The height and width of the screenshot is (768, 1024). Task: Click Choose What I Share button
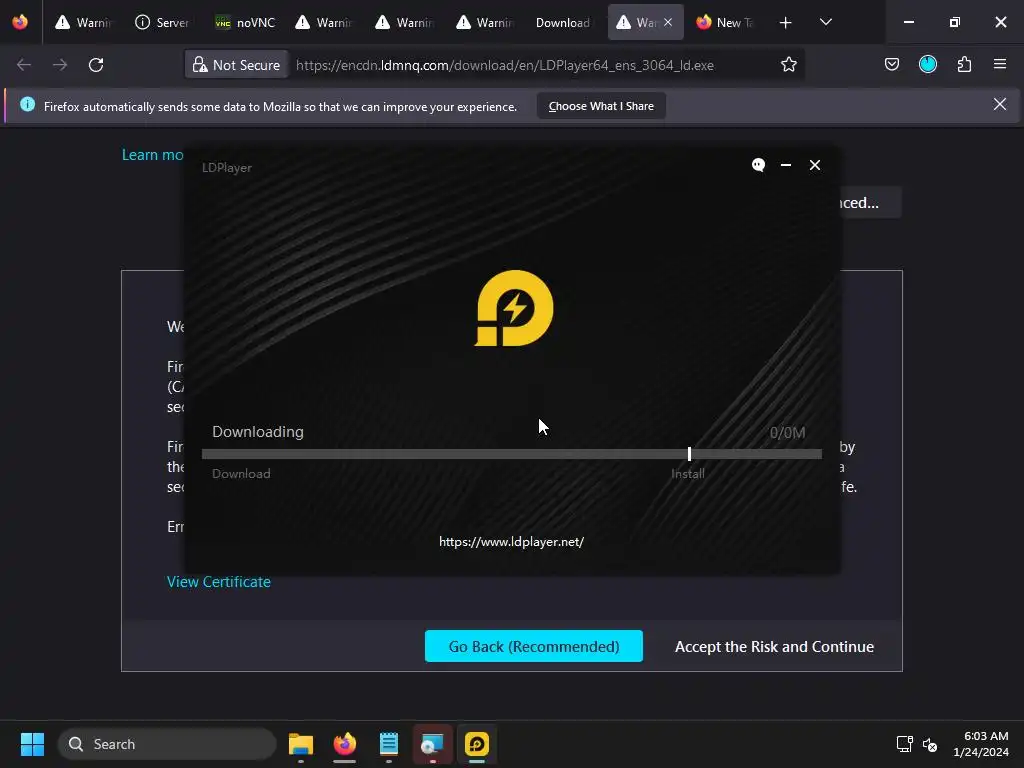601,106
